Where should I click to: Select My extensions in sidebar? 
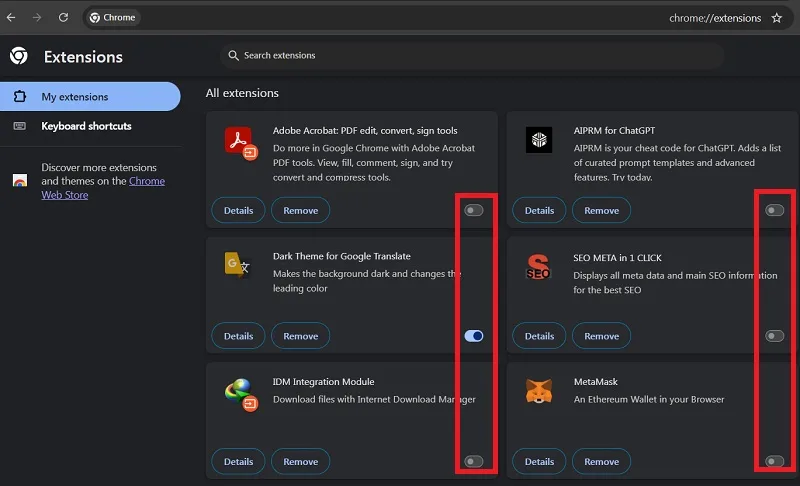[x=90, y=96]
